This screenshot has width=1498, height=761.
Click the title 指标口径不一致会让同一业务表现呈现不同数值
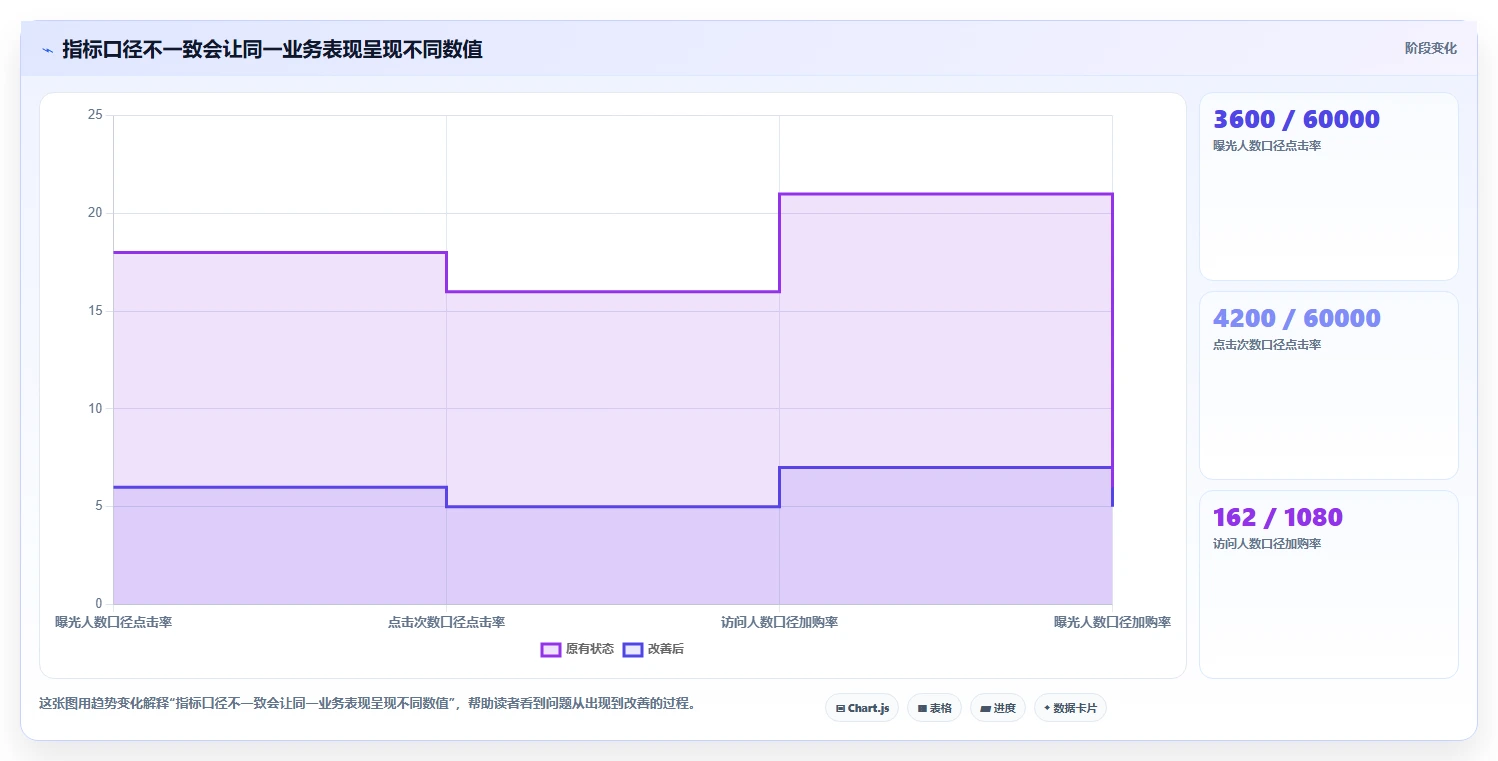(272, 49)
